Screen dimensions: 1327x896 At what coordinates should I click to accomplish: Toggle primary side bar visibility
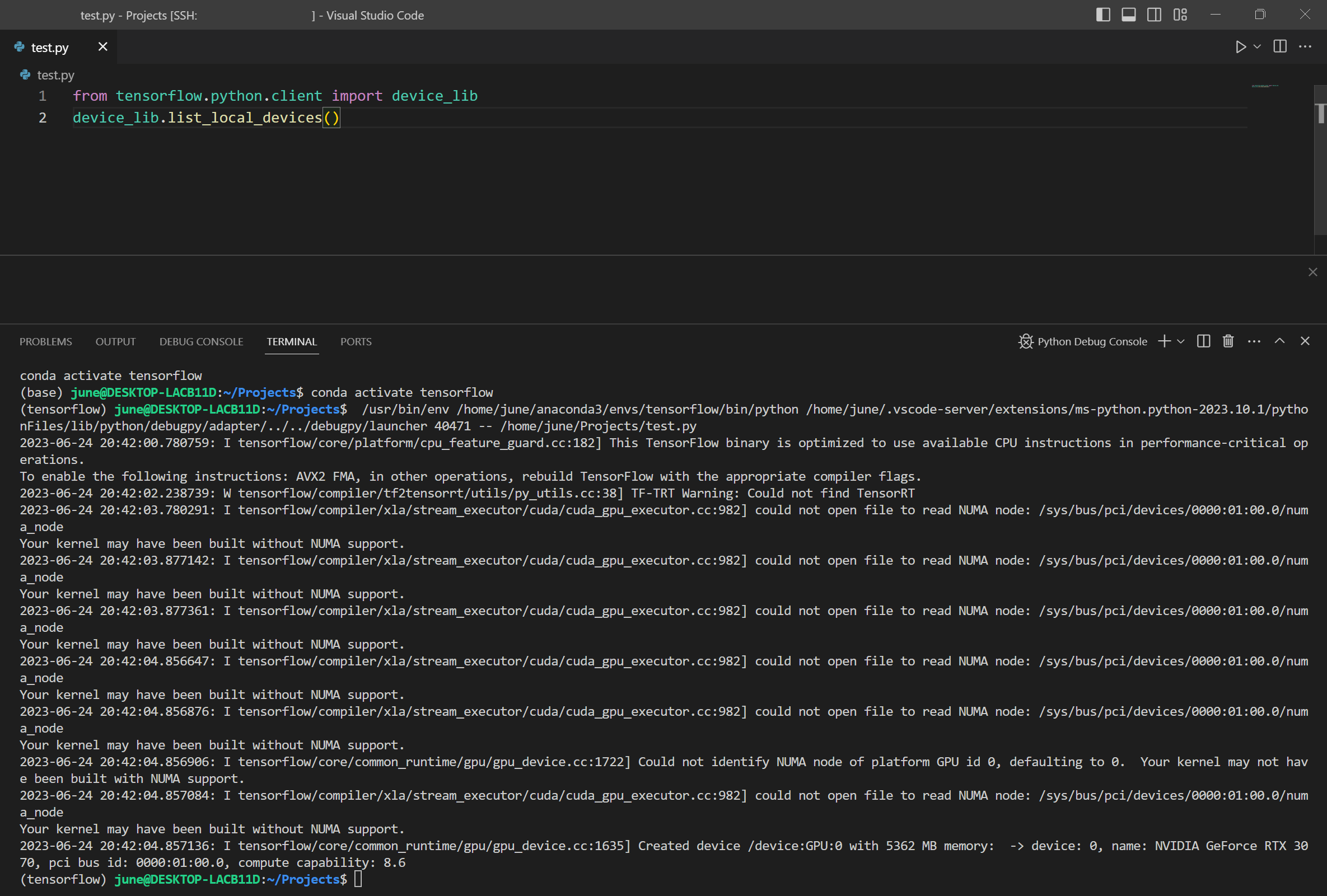(1103, 15)
